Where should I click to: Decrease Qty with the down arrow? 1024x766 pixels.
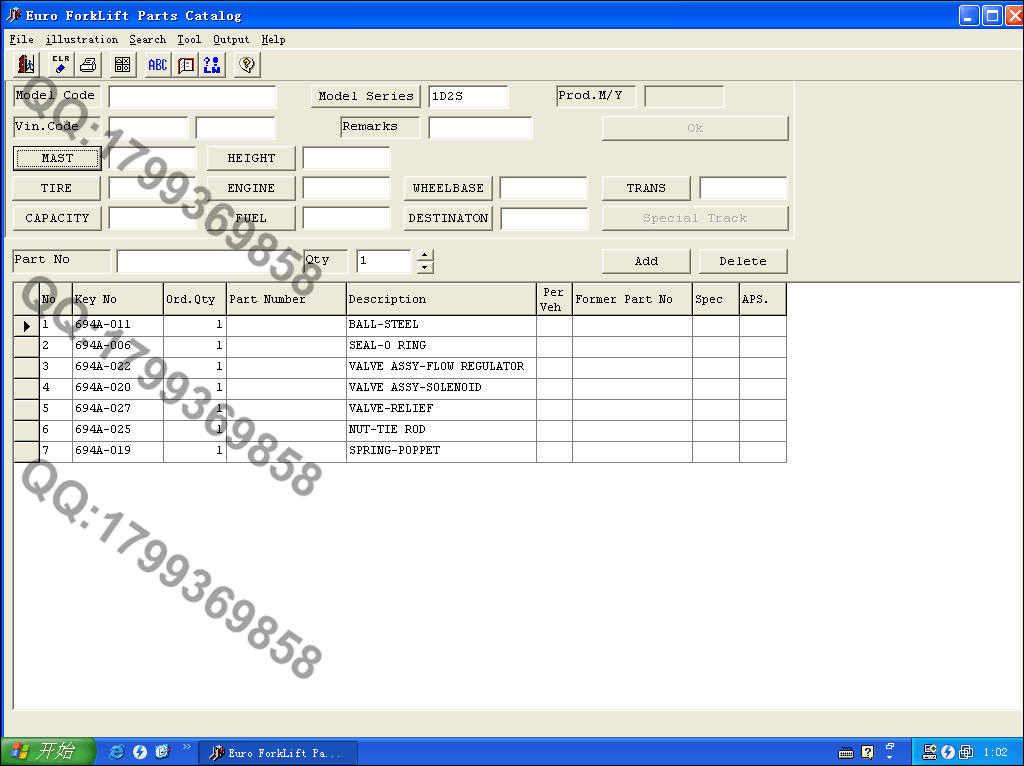425,267
